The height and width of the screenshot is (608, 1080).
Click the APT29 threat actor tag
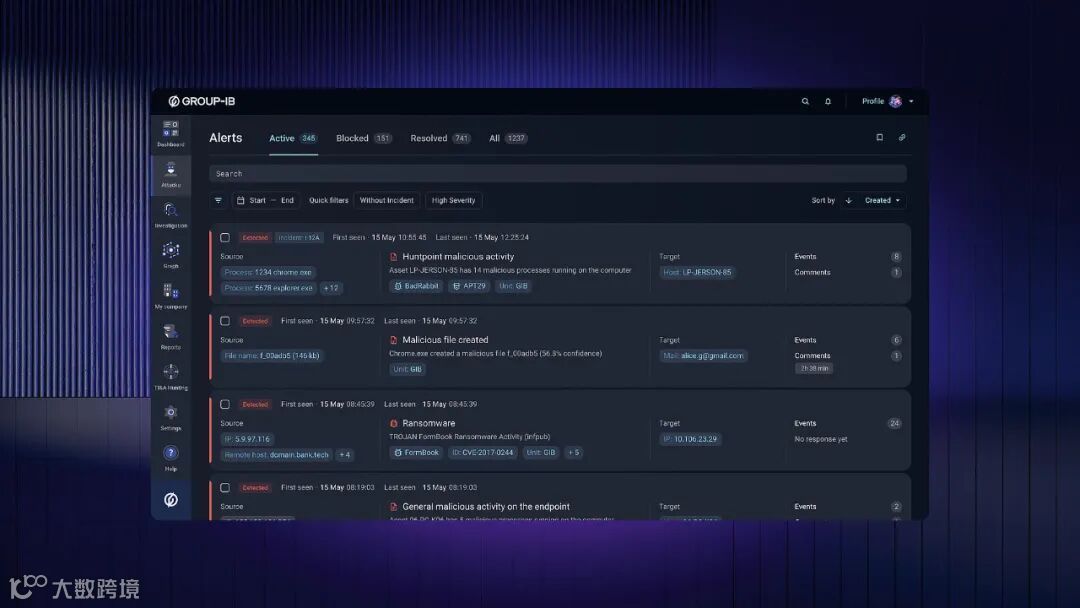point(469,286)
